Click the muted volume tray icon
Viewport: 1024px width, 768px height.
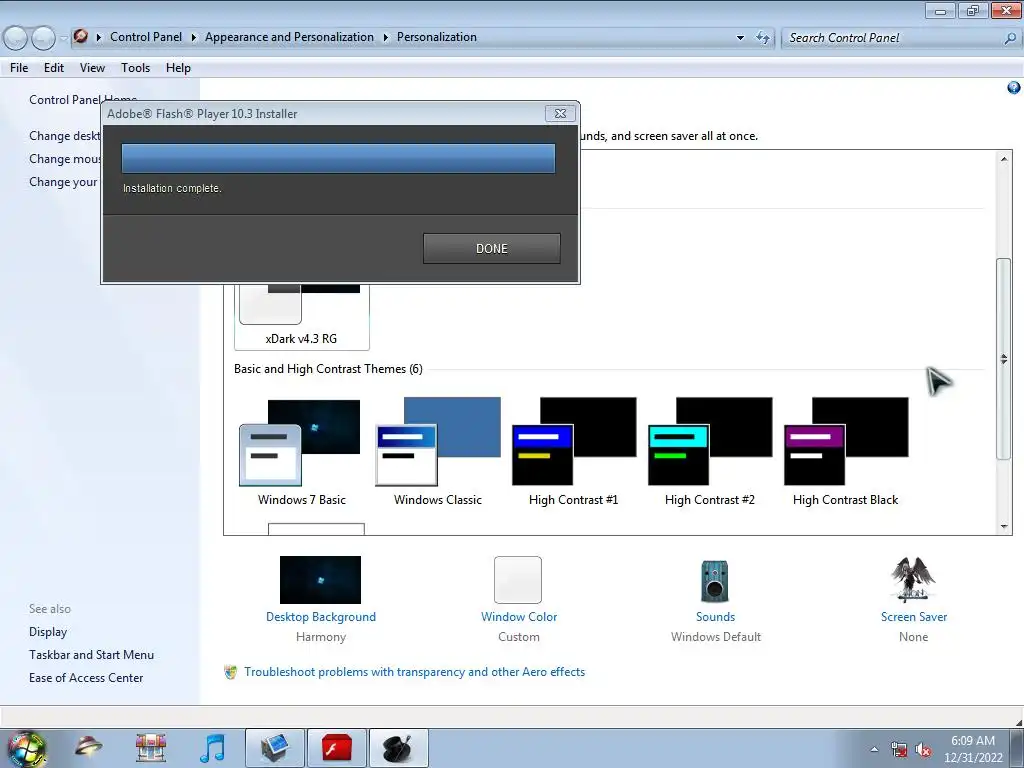click(x=923, y=749)
